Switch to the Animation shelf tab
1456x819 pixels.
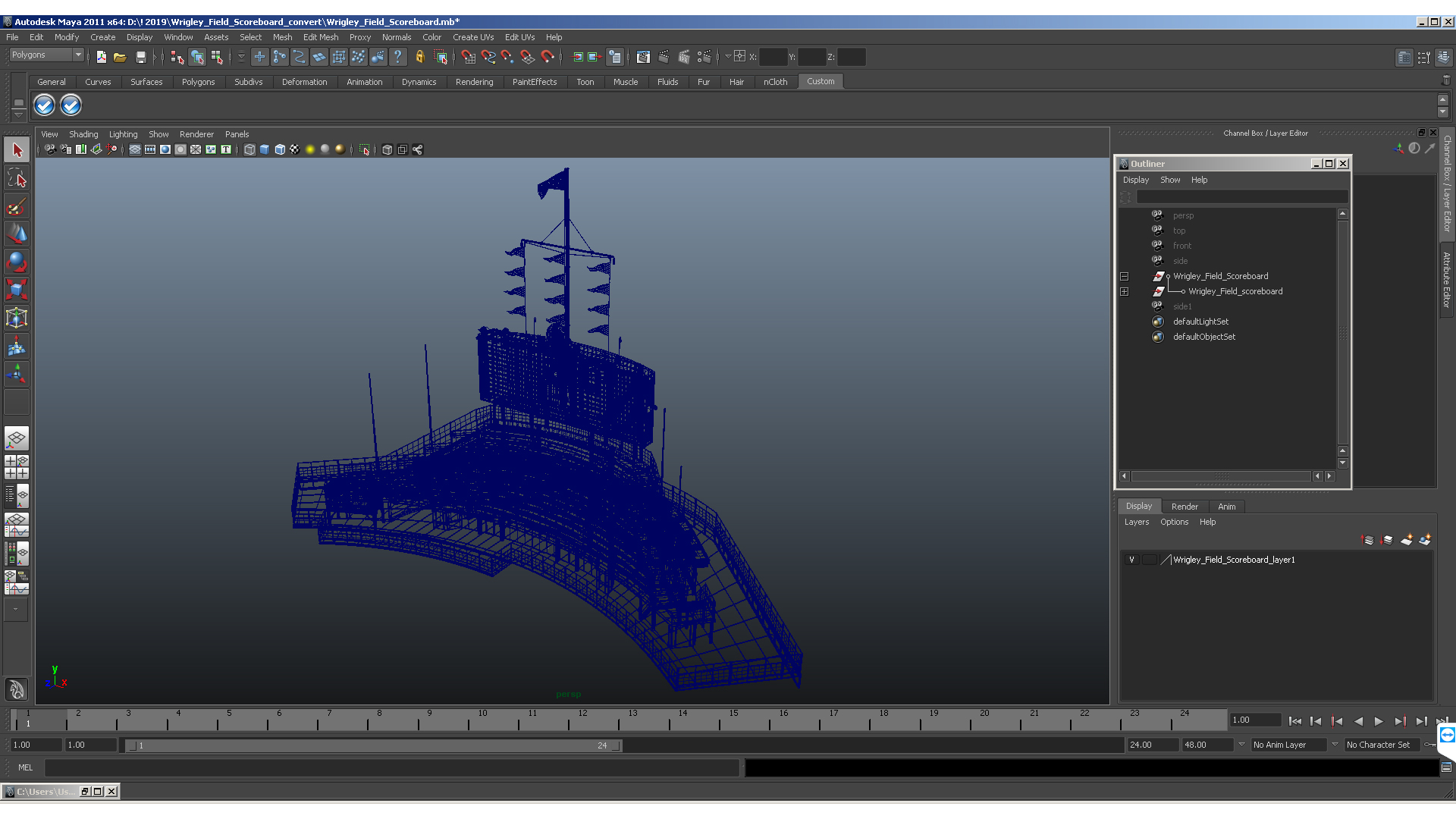[365, 82]
